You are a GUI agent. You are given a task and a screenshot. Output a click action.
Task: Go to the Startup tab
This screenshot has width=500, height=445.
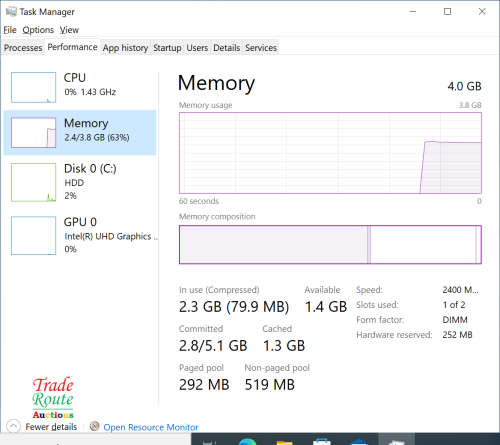[x=167, y=48]
